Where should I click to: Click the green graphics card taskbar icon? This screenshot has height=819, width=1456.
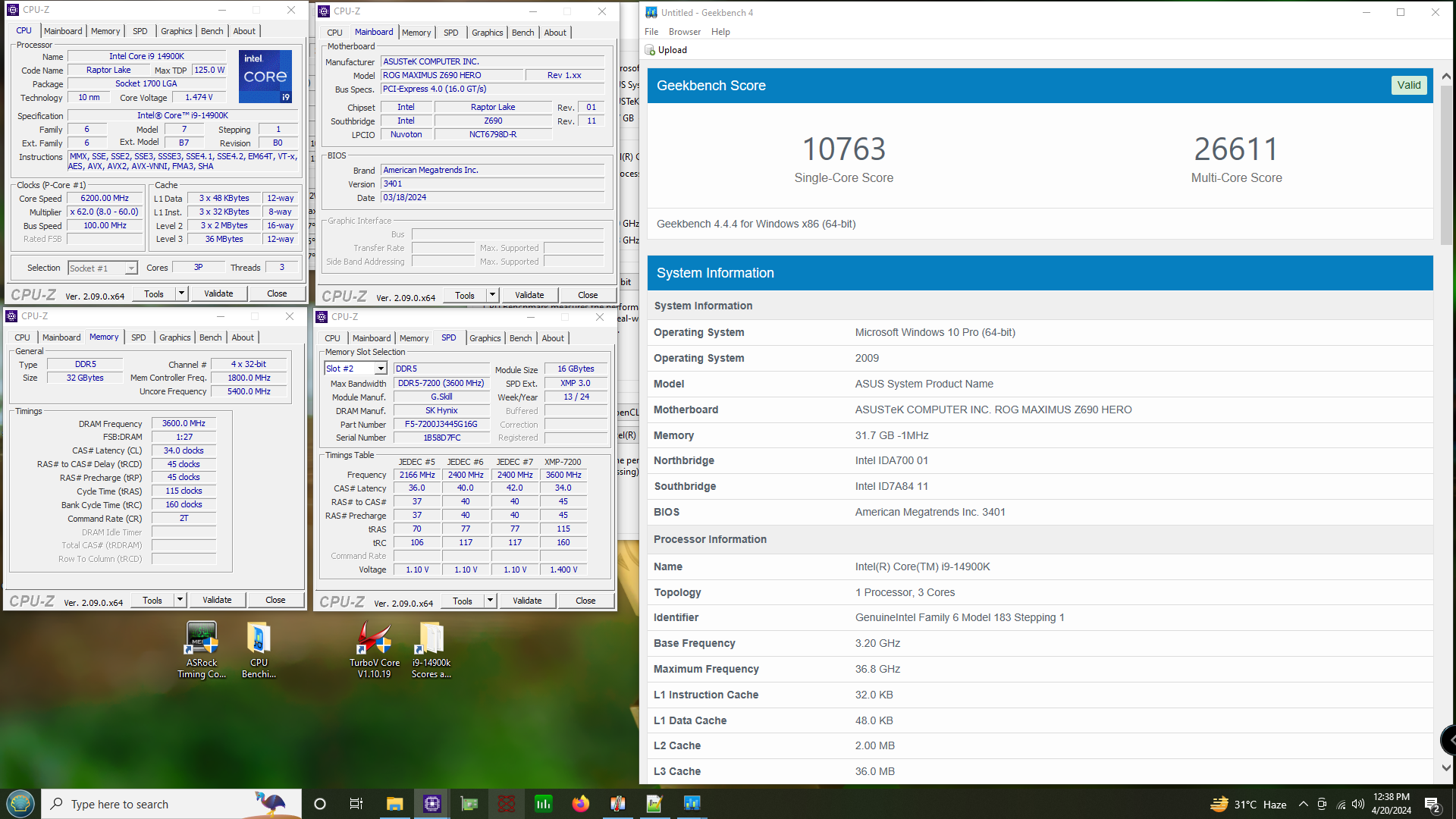point(469,804)
